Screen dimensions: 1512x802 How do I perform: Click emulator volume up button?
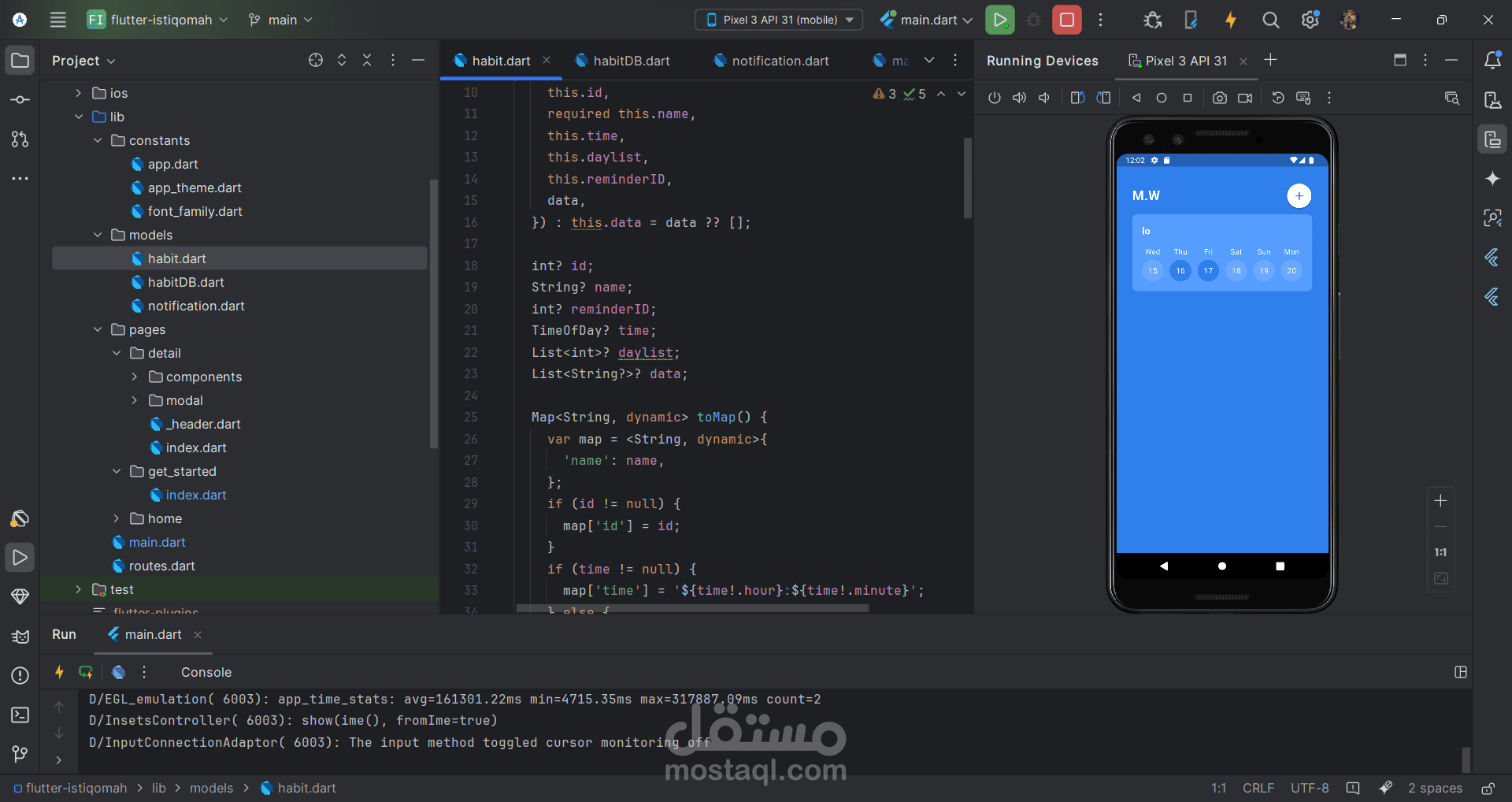point(1020,98)
